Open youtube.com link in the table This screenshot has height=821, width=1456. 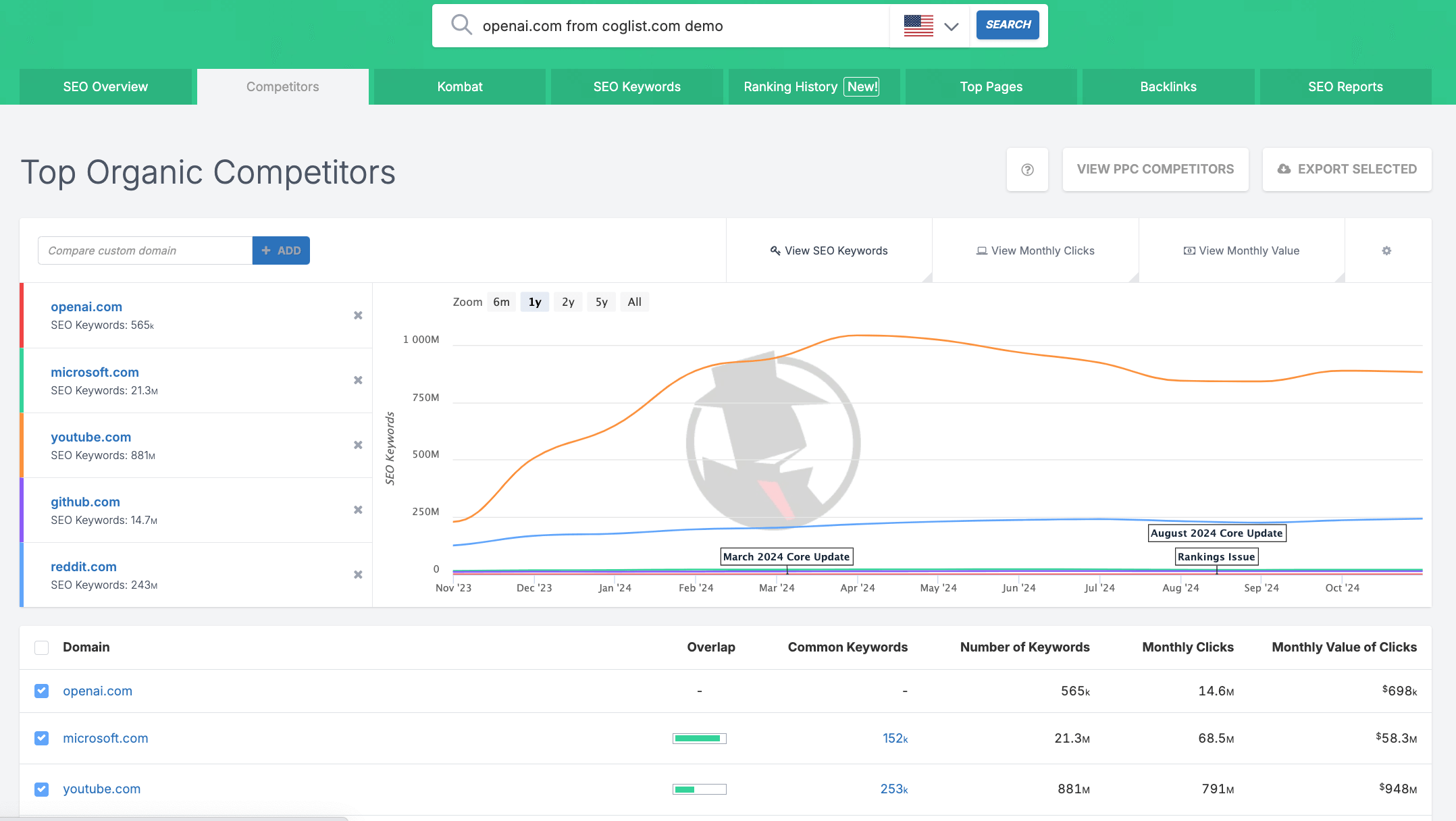click(101, 789)
